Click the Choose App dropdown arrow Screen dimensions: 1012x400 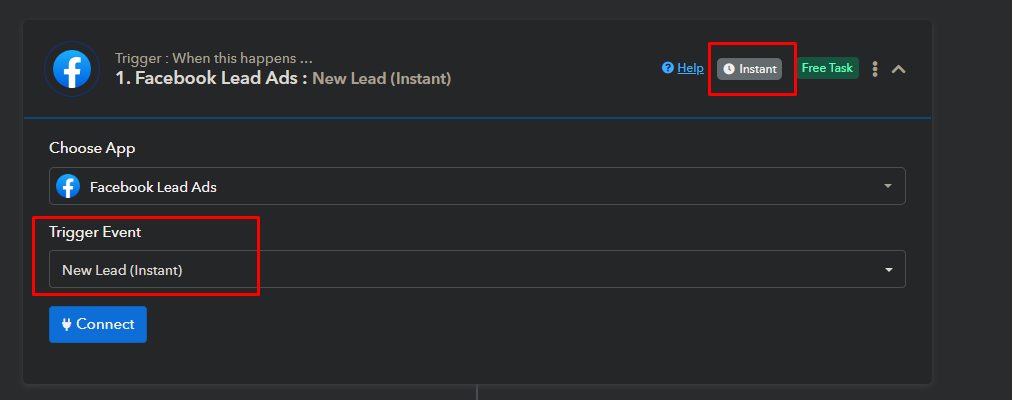pos(888,186)
